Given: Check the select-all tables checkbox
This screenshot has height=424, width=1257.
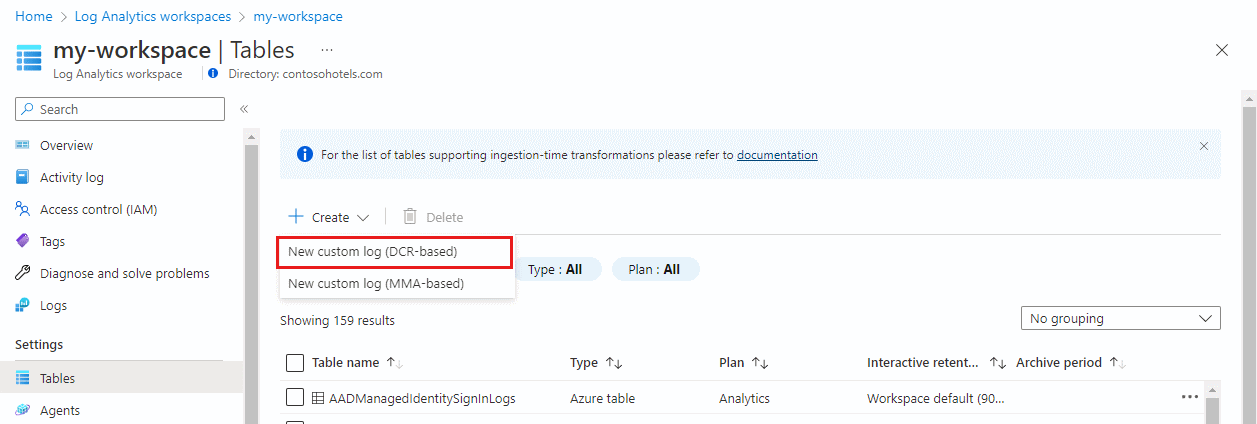Looking at the screenshot, I should click(295, 362).
